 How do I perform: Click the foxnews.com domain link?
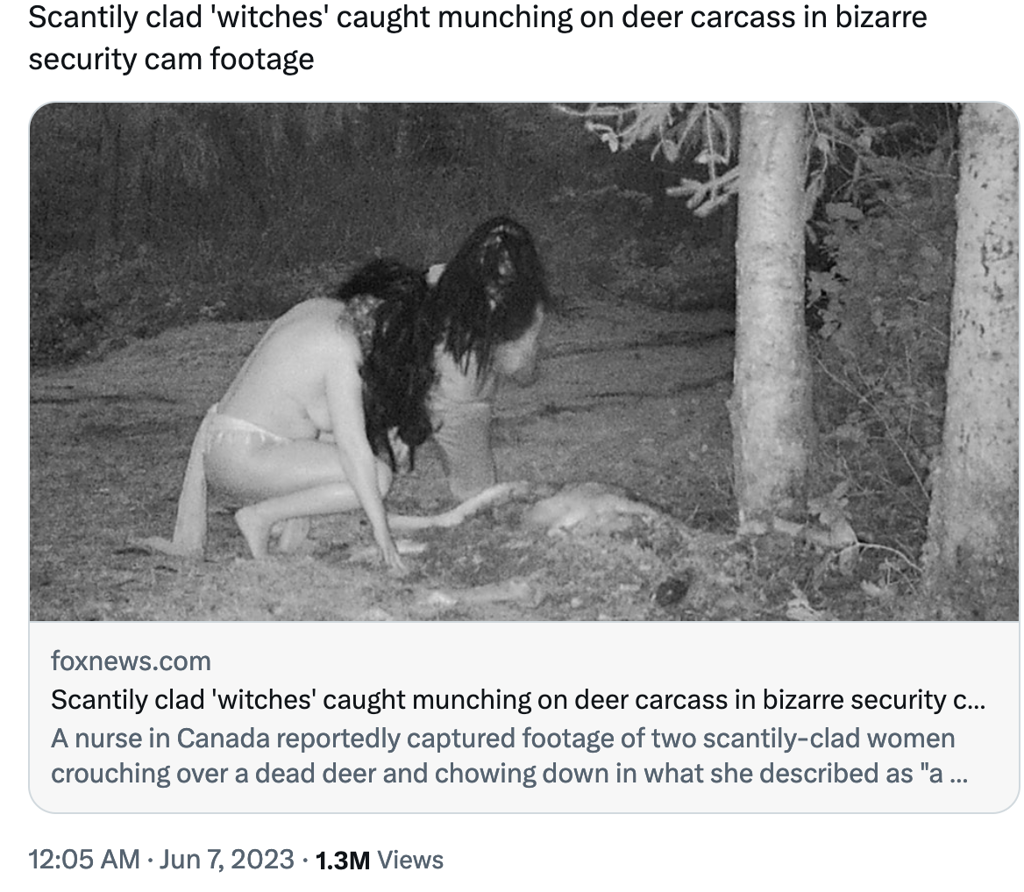(131, 661)
